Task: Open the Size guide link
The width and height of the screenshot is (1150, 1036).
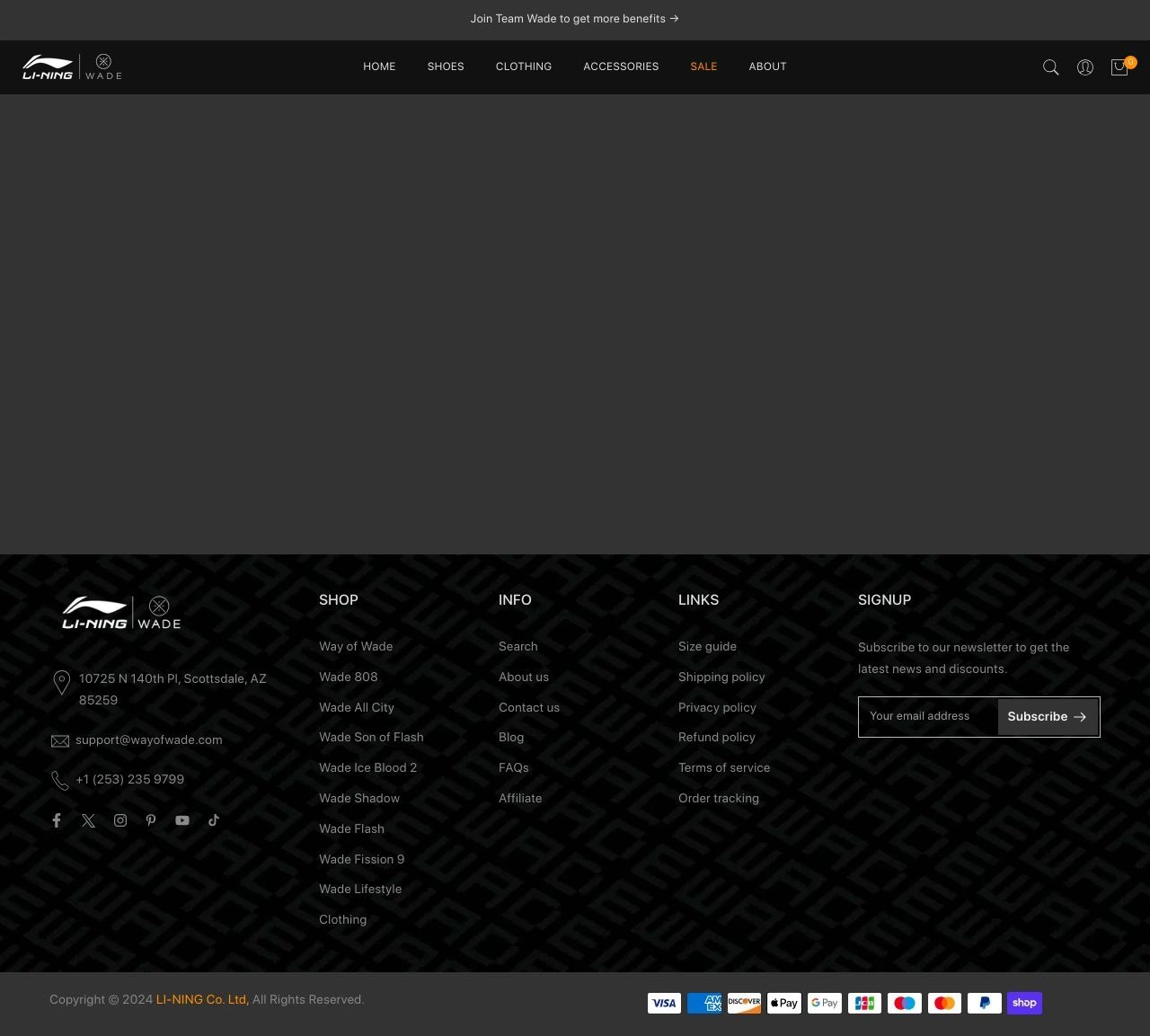Action: click(x=707, y=647)
